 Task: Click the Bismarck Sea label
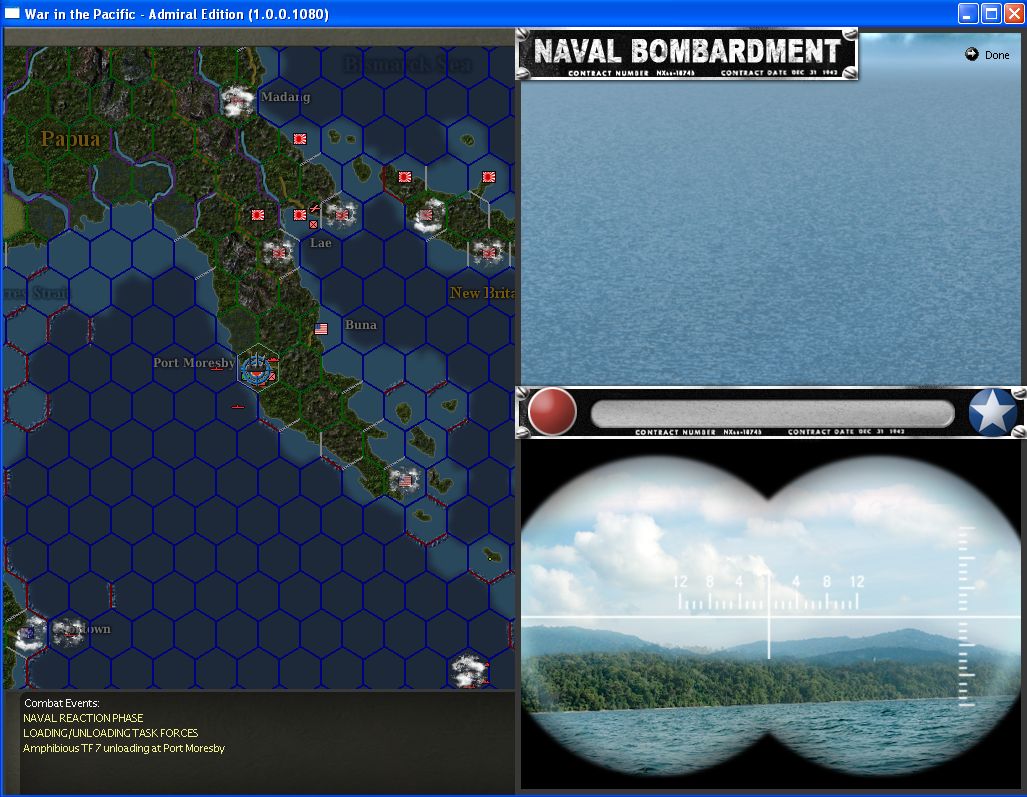[407, 64]
